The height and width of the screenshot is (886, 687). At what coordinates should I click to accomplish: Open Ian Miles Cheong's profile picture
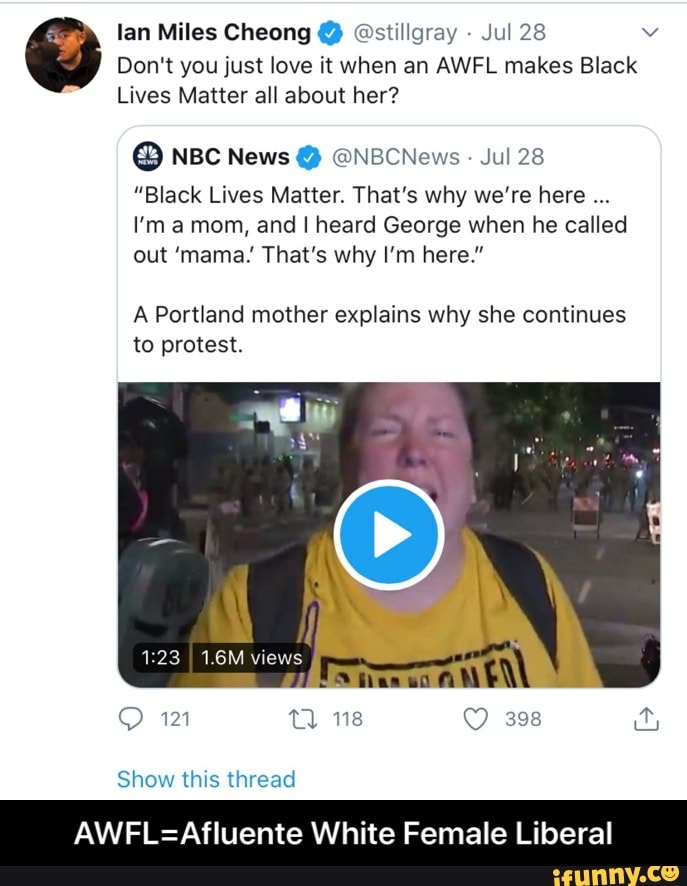point(63,55)
